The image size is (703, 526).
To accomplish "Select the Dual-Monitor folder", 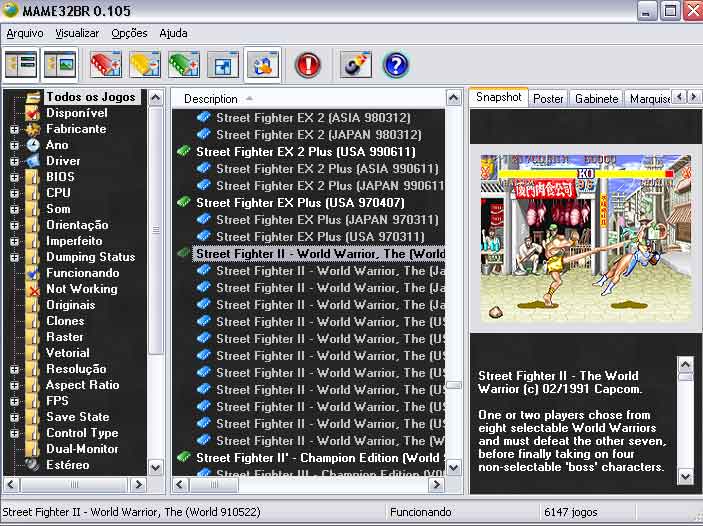I will 82,449.
